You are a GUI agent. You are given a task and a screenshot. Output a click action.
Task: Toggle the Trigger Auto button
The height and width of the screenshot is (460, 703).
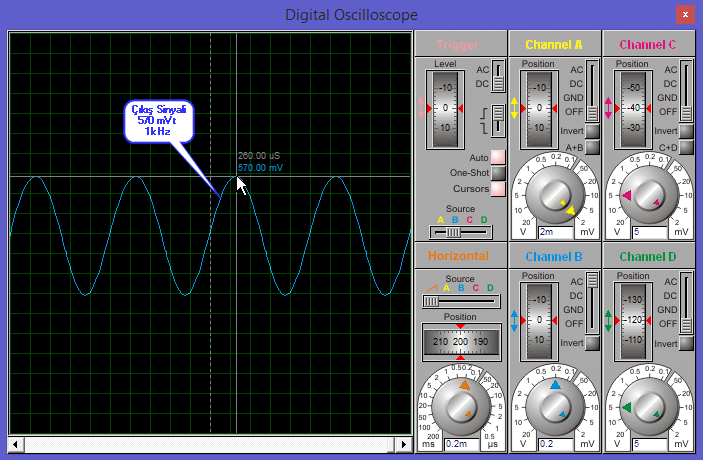[497, 157]
